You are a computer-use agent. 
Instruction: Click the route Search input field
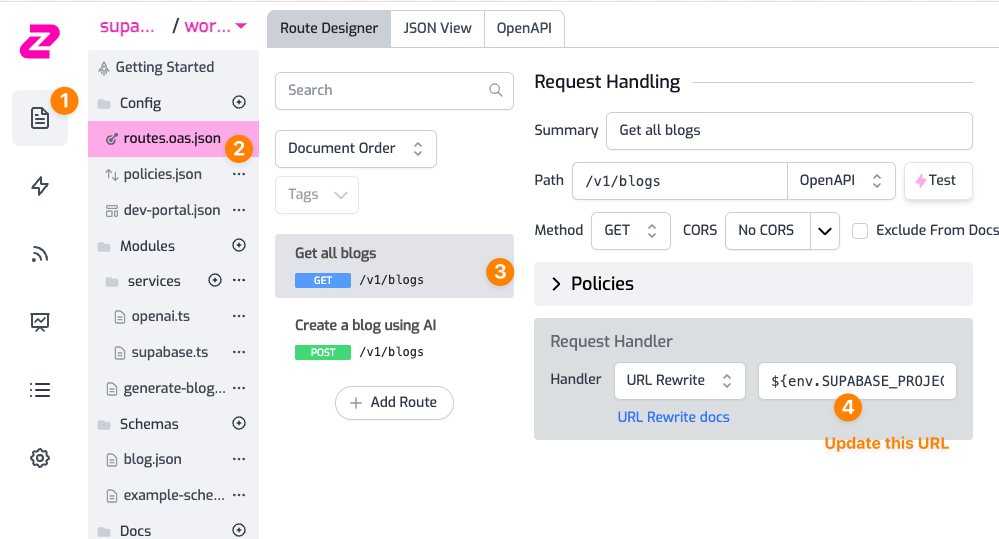coord(385,90)
